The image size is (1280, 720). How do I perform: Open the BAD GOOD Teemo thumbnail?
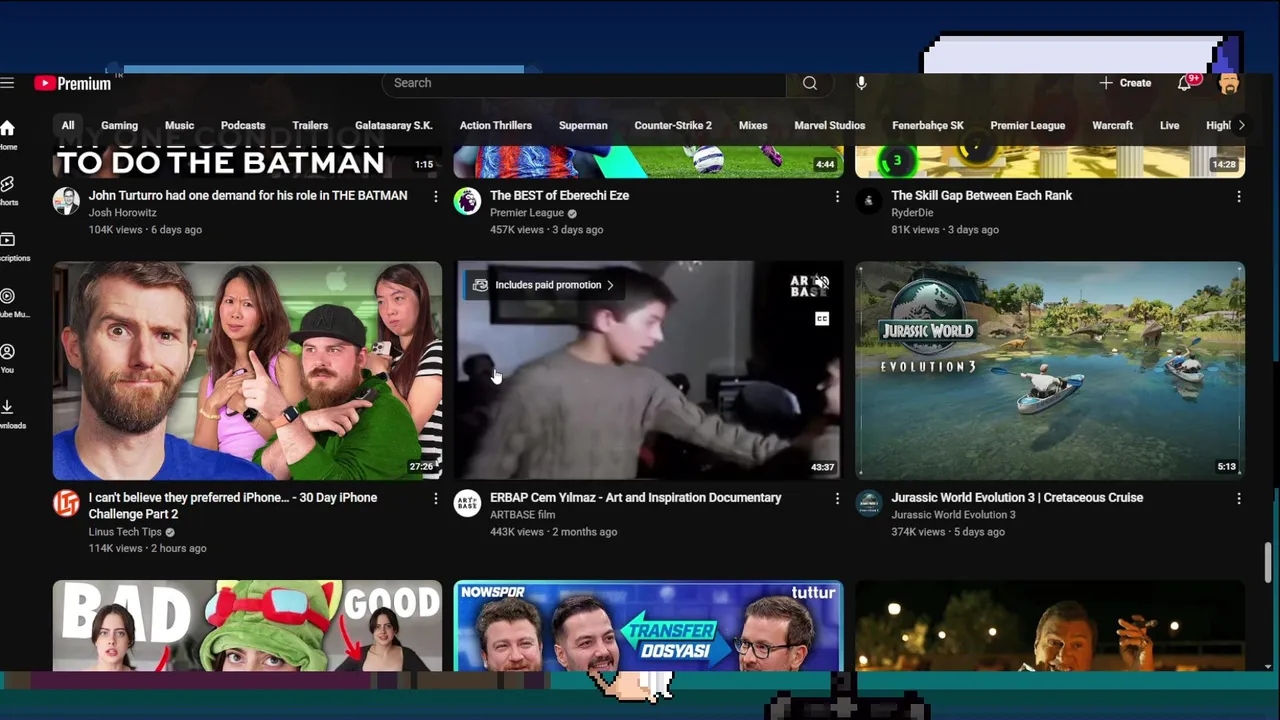pyautogui.click(x=247, y=625)
